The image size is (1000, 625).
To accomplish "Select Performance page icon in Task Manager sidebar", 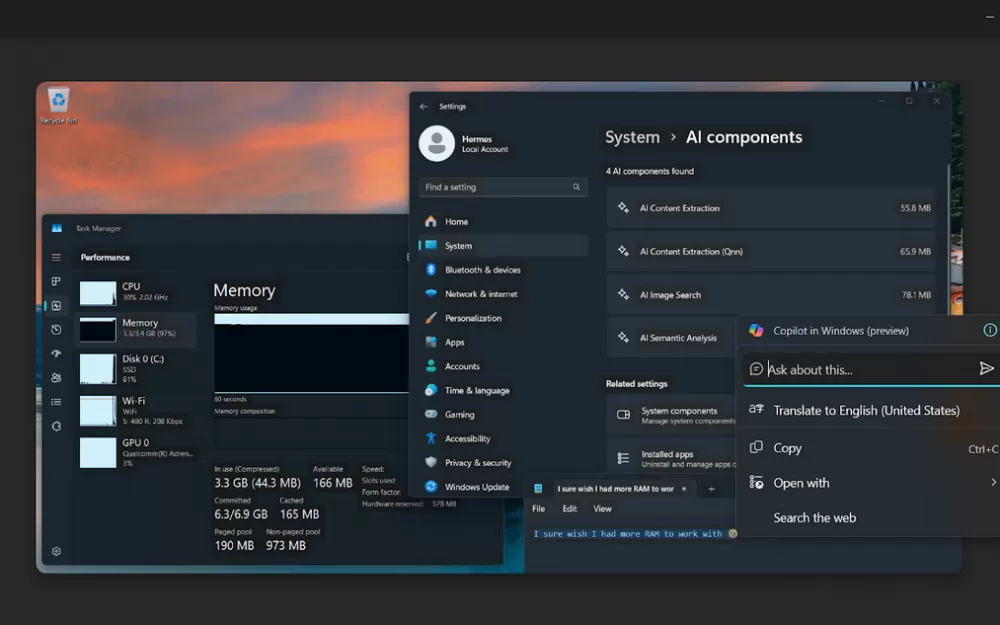I will coord(56,305).
